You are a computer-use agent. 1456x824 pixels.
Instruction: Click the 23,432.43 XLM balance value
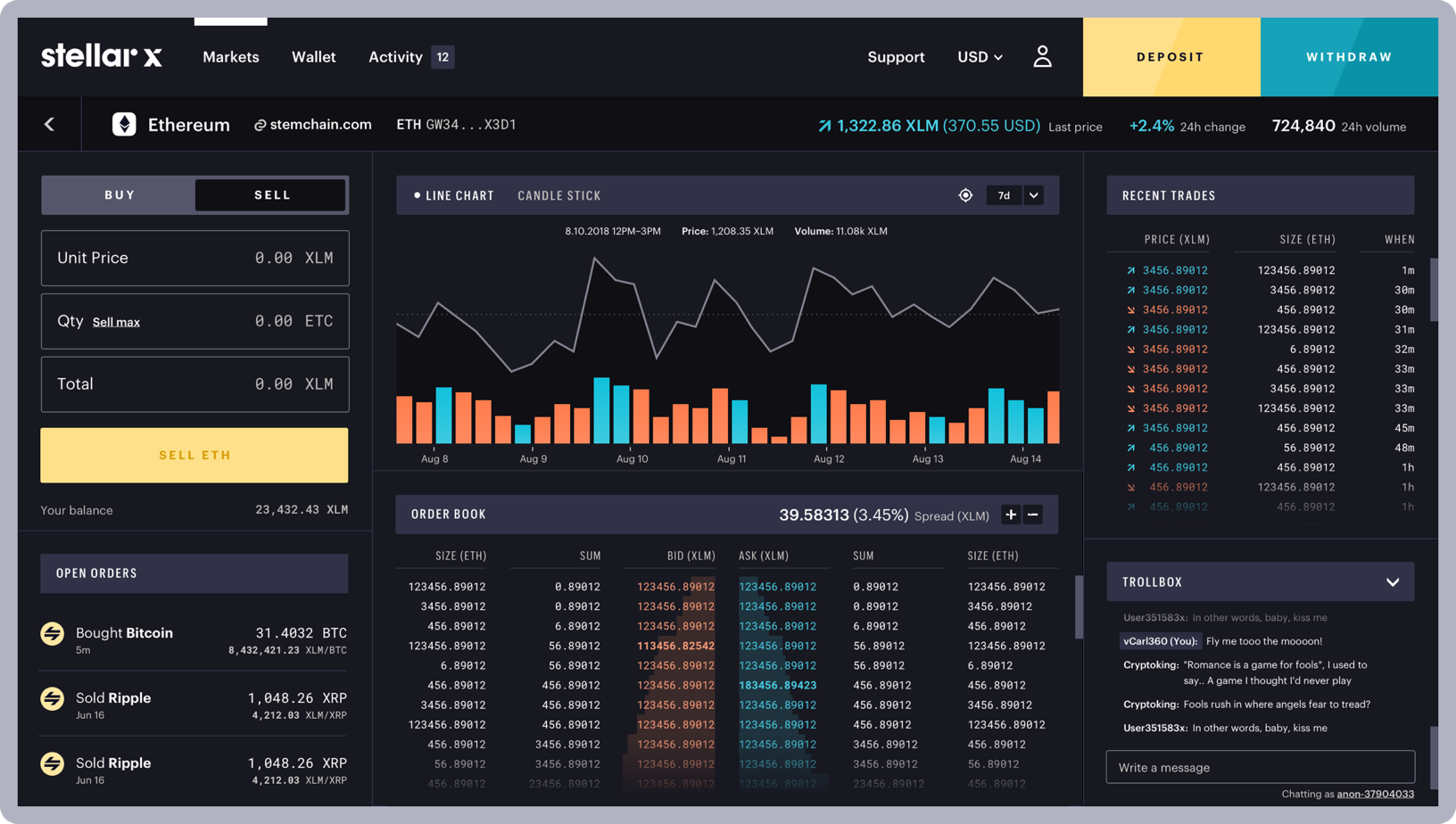point(302,510)
